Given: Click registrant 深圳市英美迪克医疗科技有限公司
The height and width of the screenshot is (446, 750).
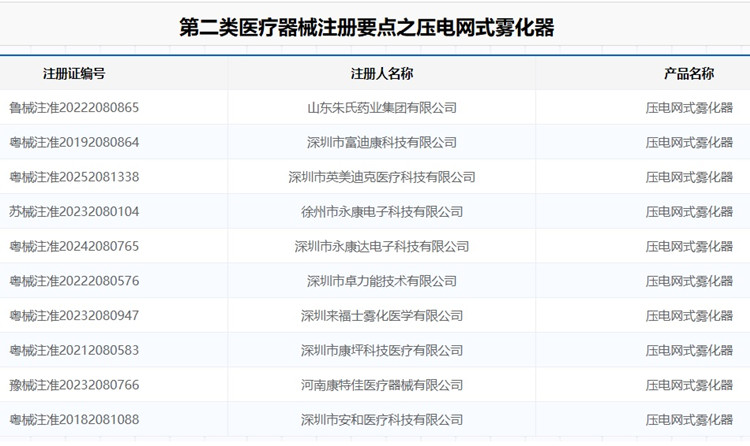Looking at the screenshot, I should [x=381, y=177].
